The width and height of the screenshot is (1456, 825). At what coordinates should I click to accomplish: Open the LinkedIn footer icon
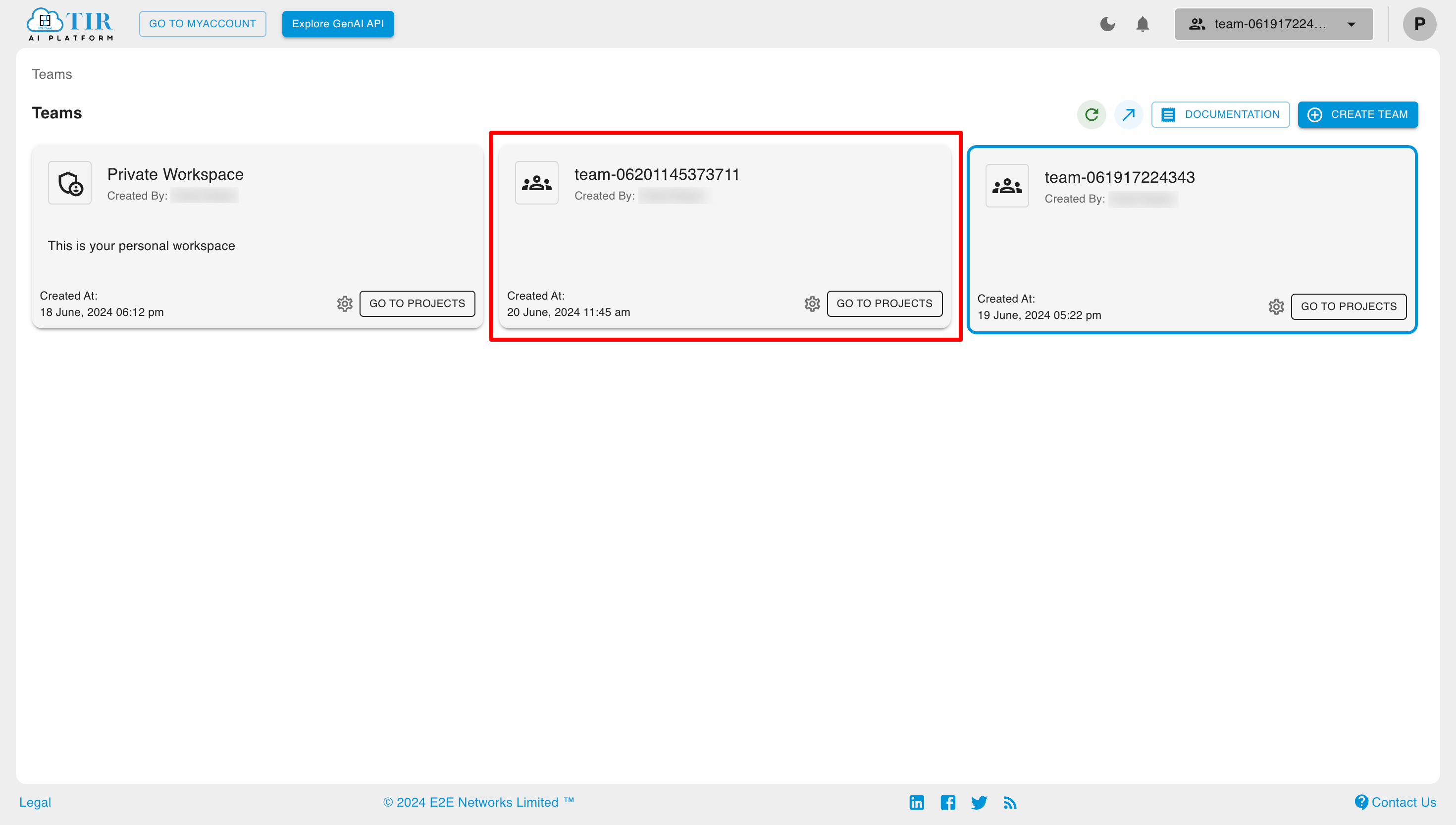point(916,802)
